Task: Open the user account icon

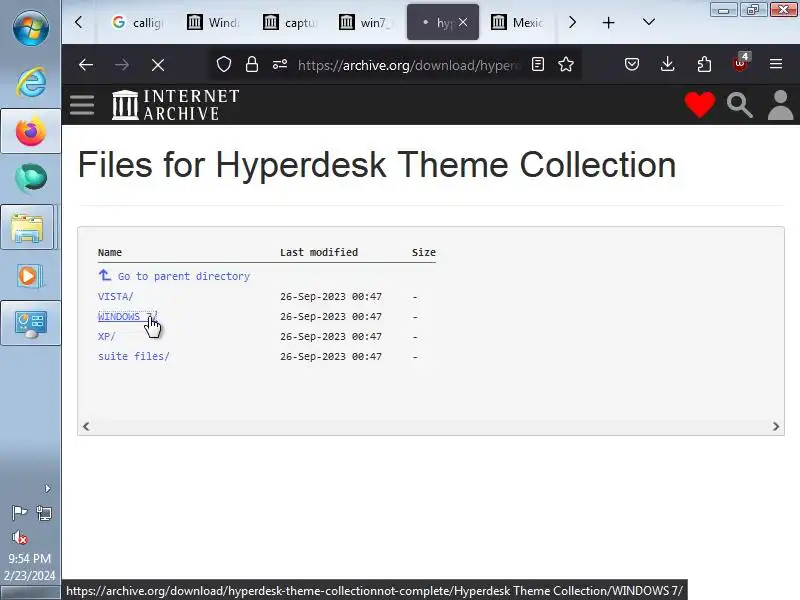Action: click(x=781, y=105)
